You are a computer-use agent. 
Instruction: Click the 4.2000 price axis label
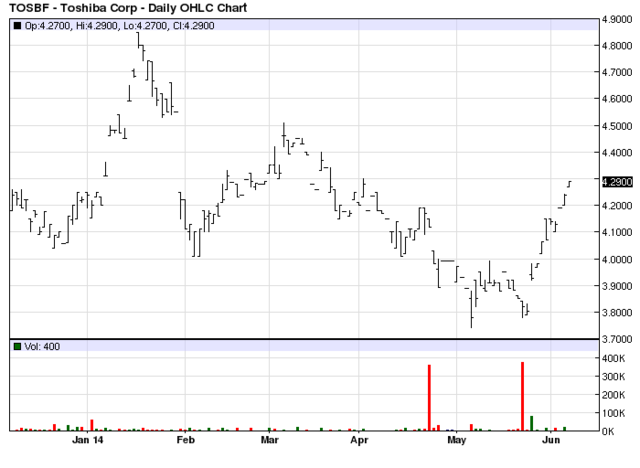[617, 206]
